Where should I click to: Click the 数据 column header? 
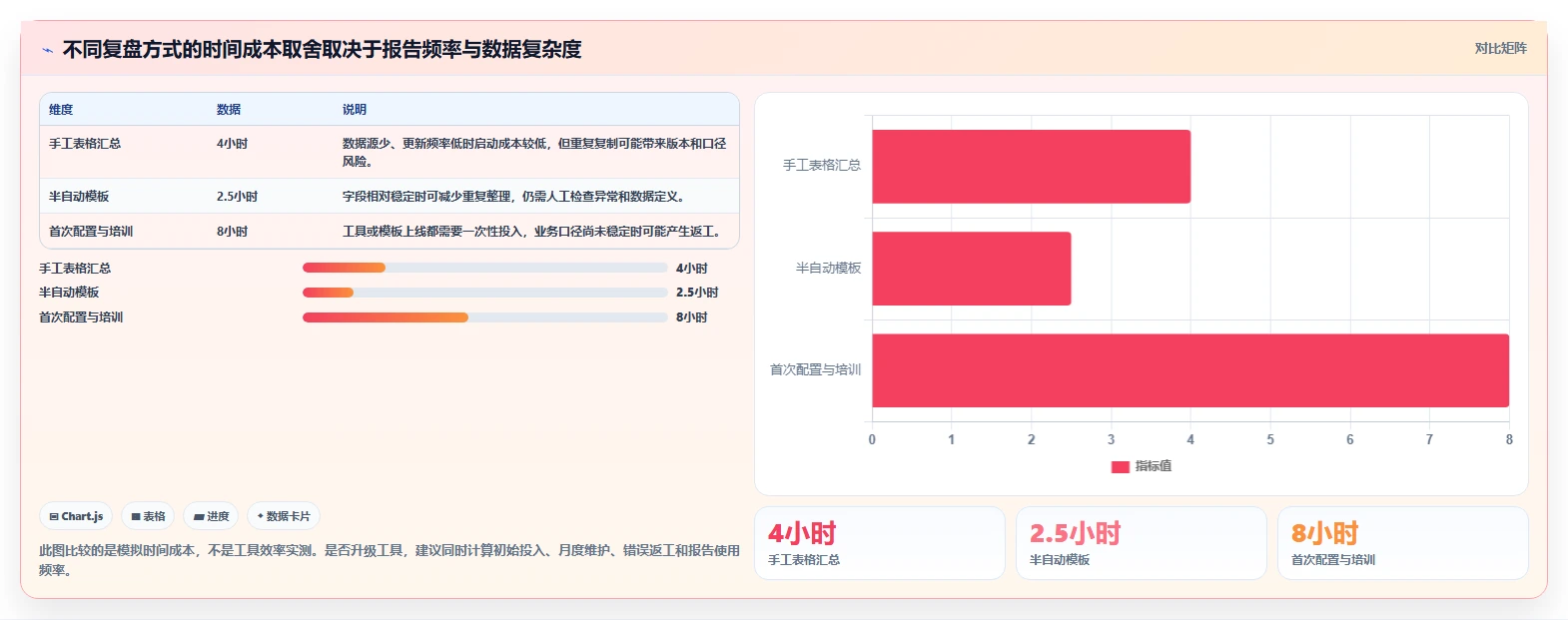(x=229, y=110)
